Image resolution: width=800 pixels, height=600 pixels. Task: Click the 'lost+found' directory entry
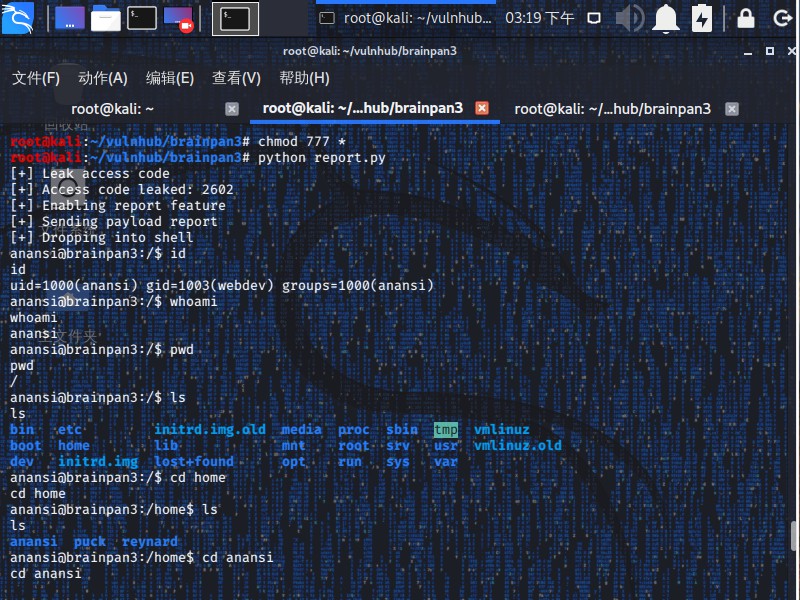pyautogui.click(x=194, y=461)
